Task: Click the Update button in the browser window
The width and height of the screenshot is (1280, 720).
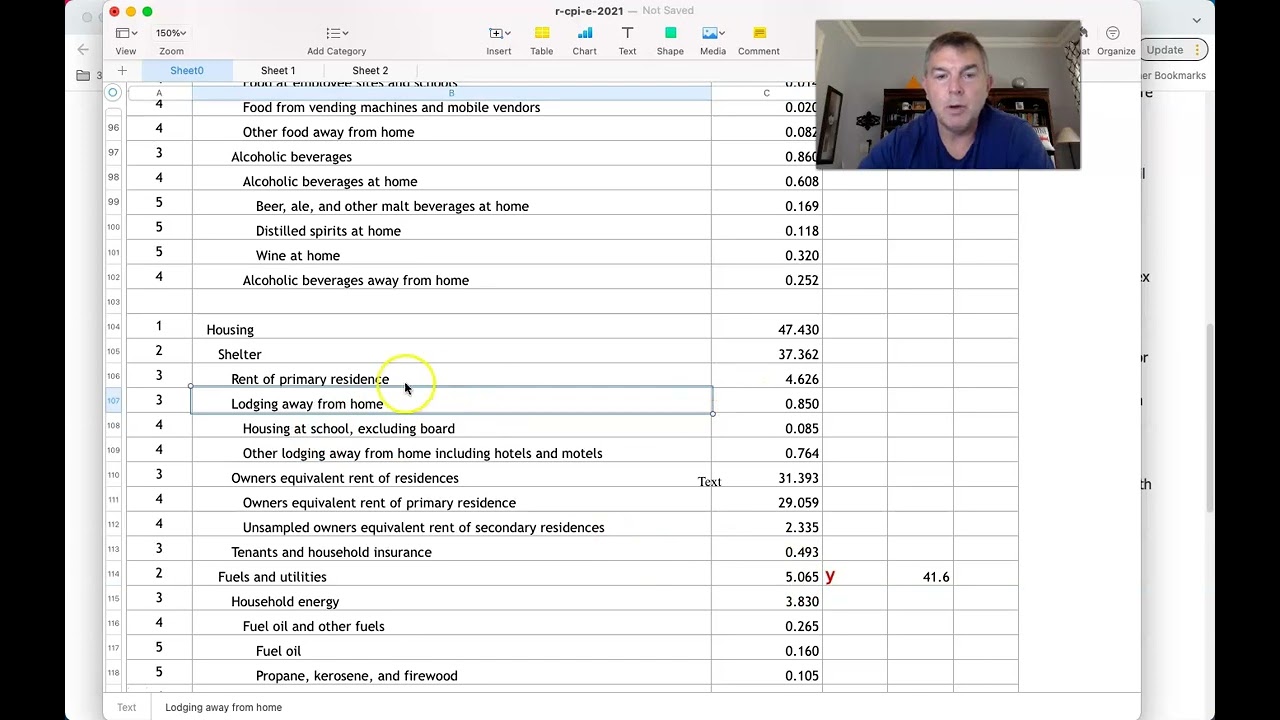Action: (1174, 50)
